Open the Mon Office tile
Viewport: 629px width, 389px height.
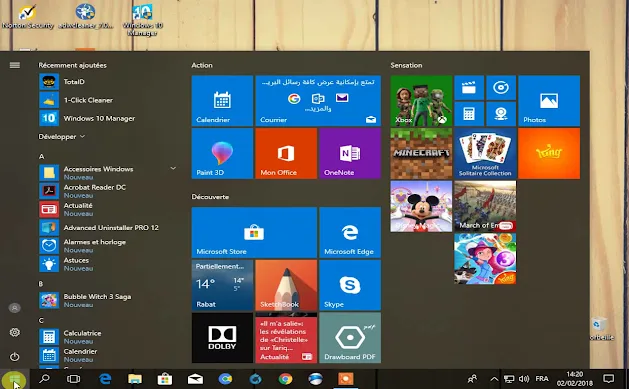pos(286,153)
